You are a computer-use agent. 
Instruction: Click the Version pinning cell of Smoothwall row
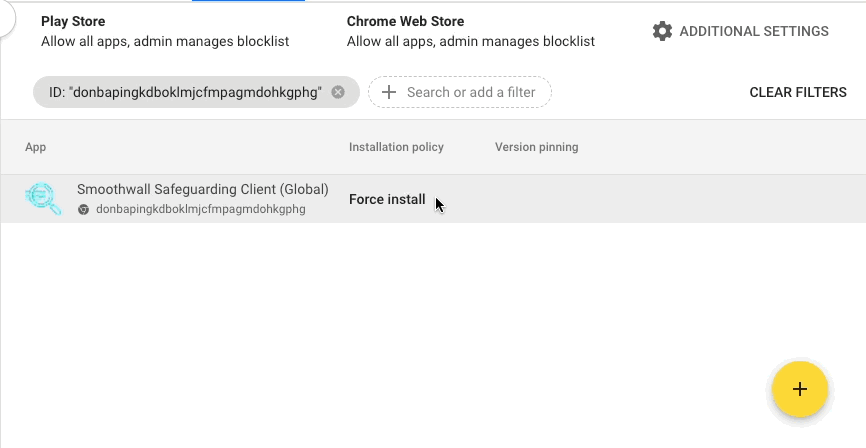click(x=536, y=199)
